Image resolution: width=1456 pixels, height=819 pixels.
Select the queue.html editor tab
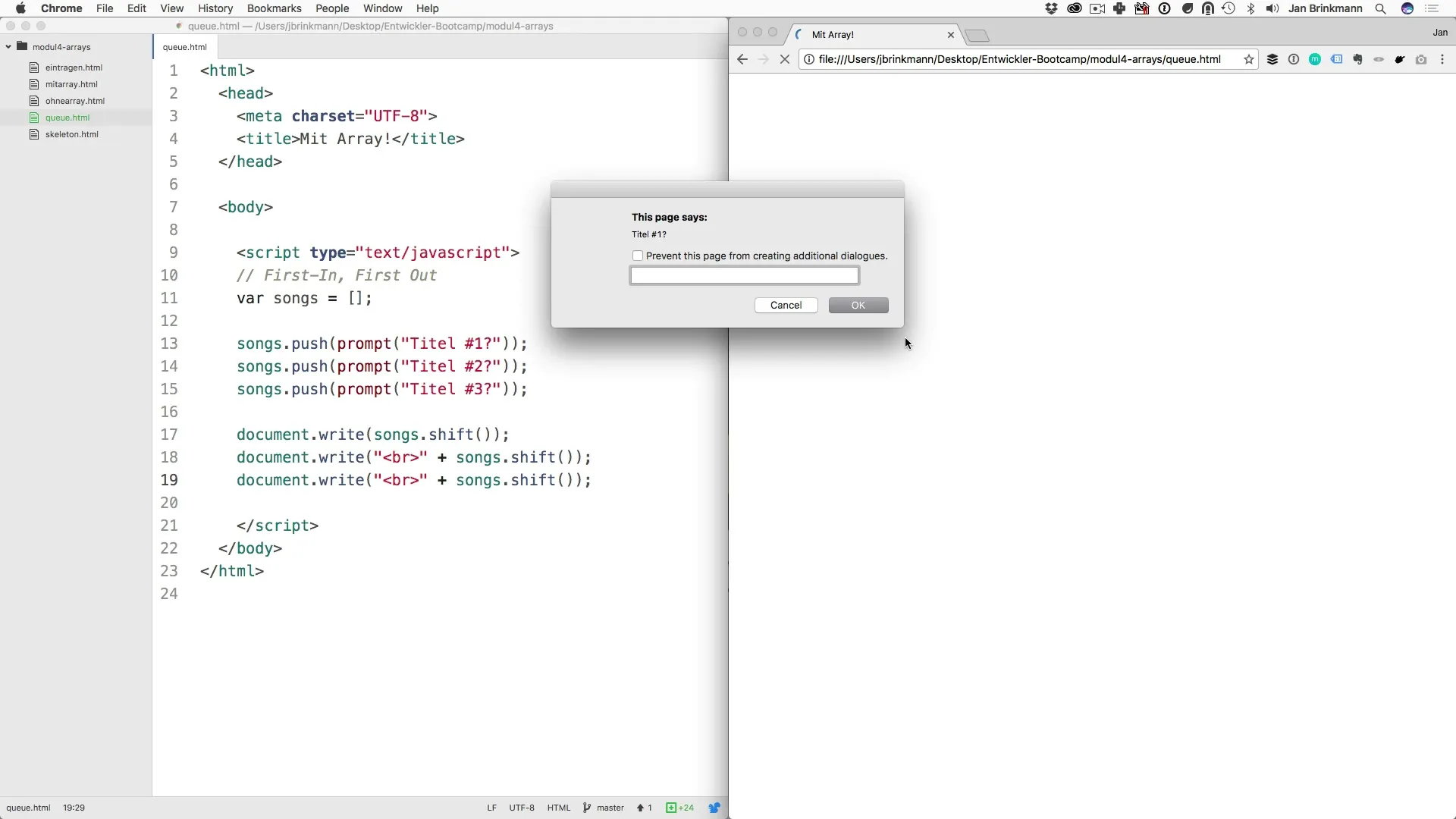coord(185,47)
